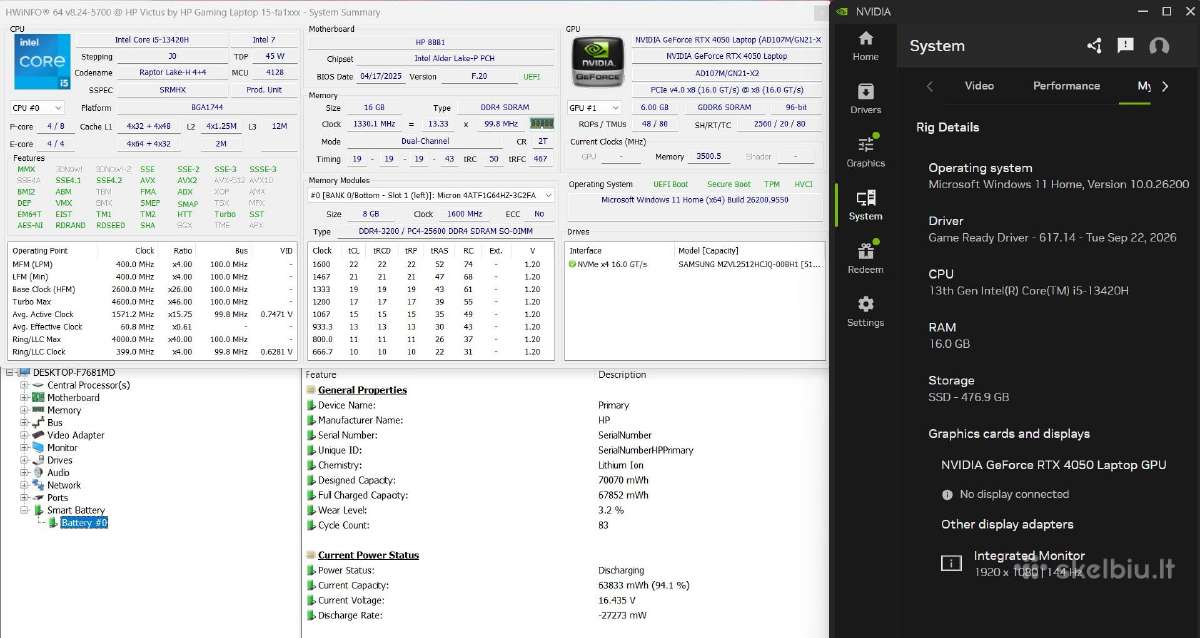
Task: Click the Motherboard icon in device tree
Action: coord(38,397)
